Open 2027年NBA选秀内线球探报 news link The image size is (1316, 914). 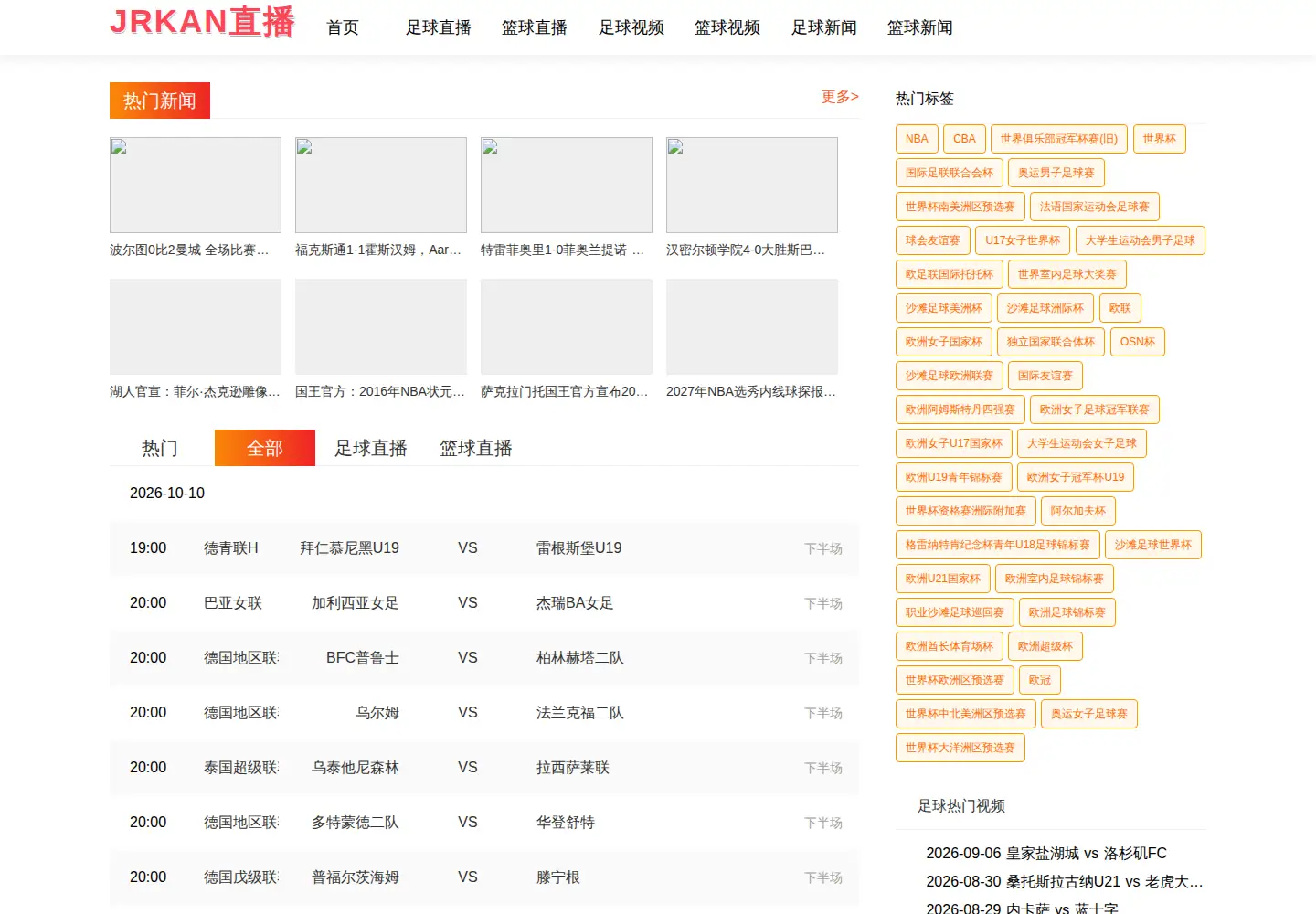pyautogui.click(x=752, y=391)
